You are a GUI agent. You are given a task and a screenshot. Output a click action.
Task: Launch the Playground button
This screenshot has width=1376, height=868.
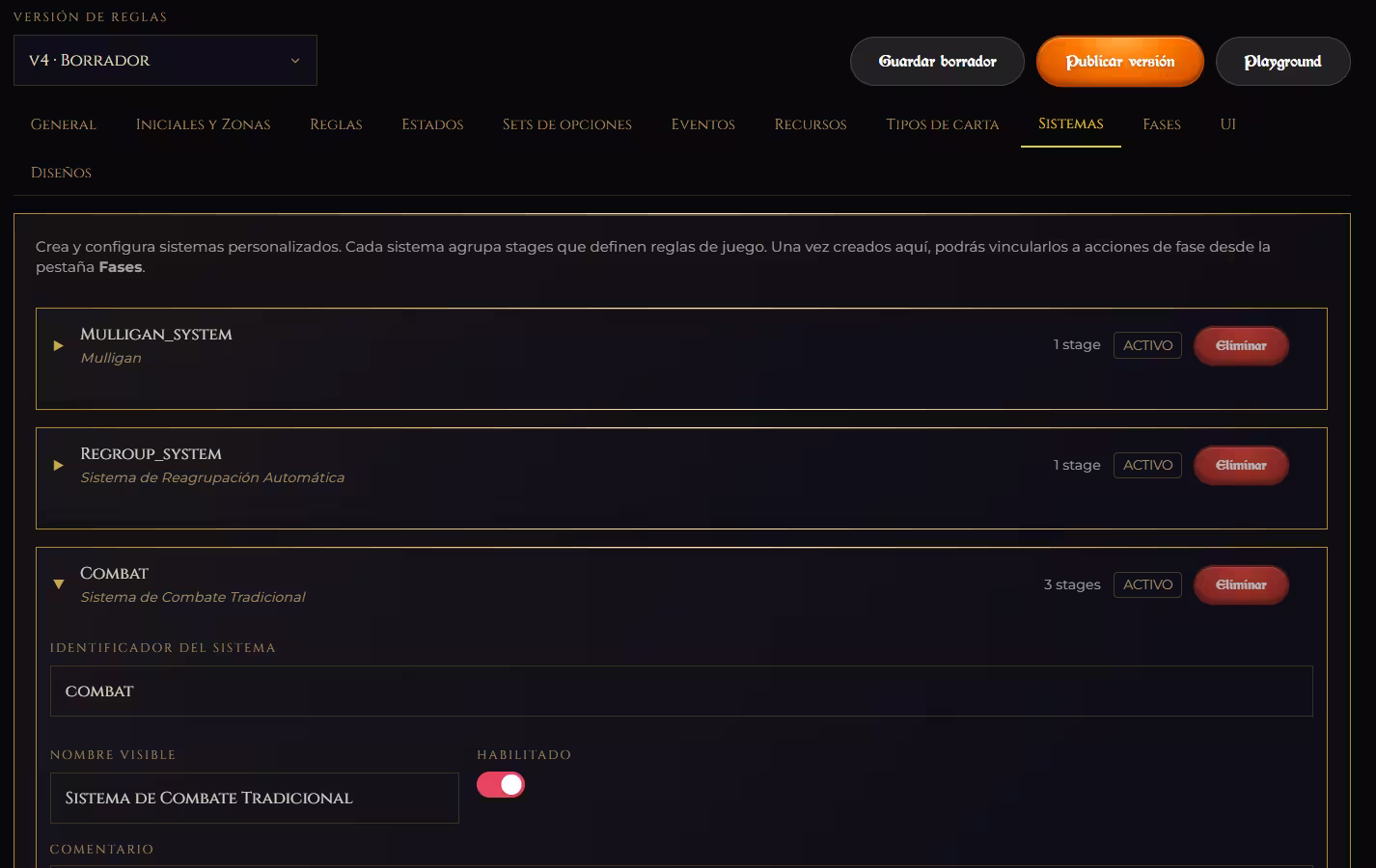coord(1282,62)
